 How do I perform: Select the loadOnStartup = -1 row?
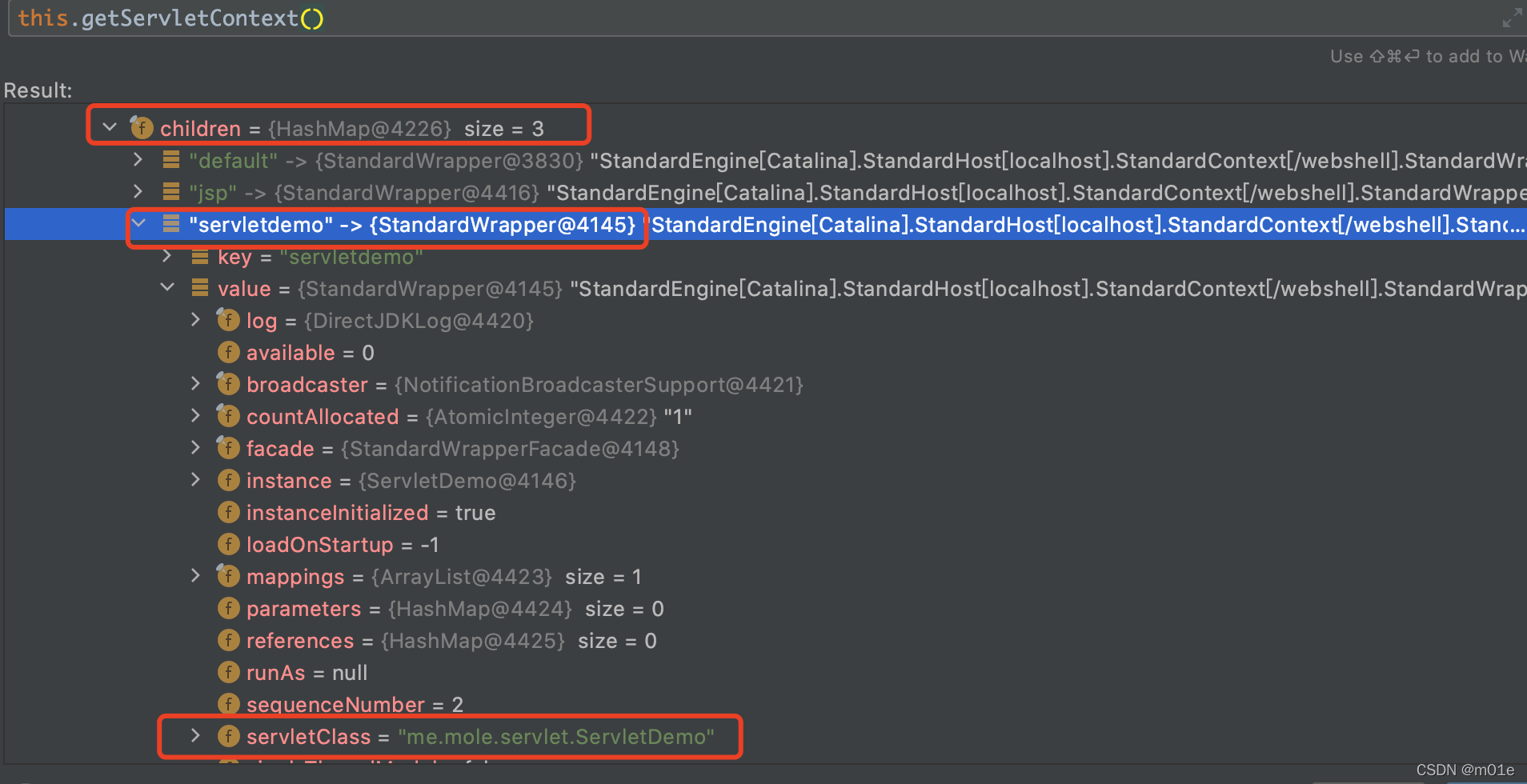tap(765, 544)
